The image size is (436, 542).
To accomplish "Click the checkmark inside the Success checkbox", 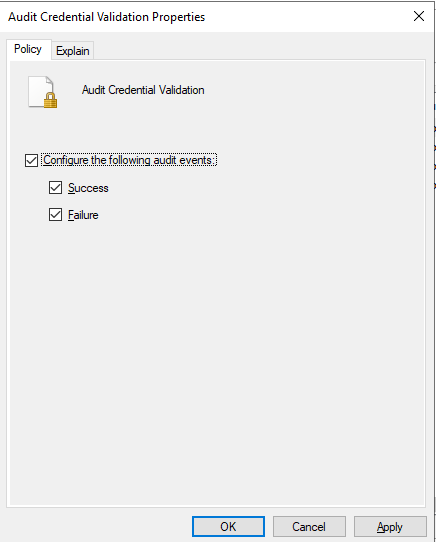I will tap(55, 188).
